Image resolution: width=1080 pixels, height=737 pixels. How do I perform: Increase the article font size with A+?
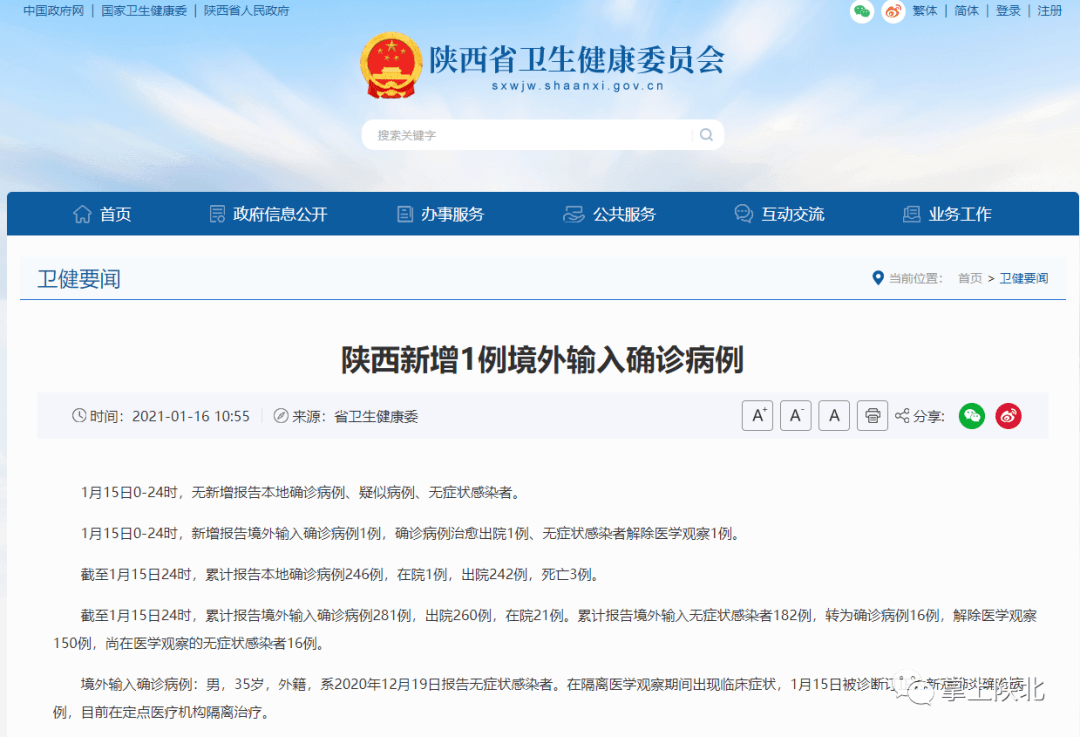tap(757, 415)
